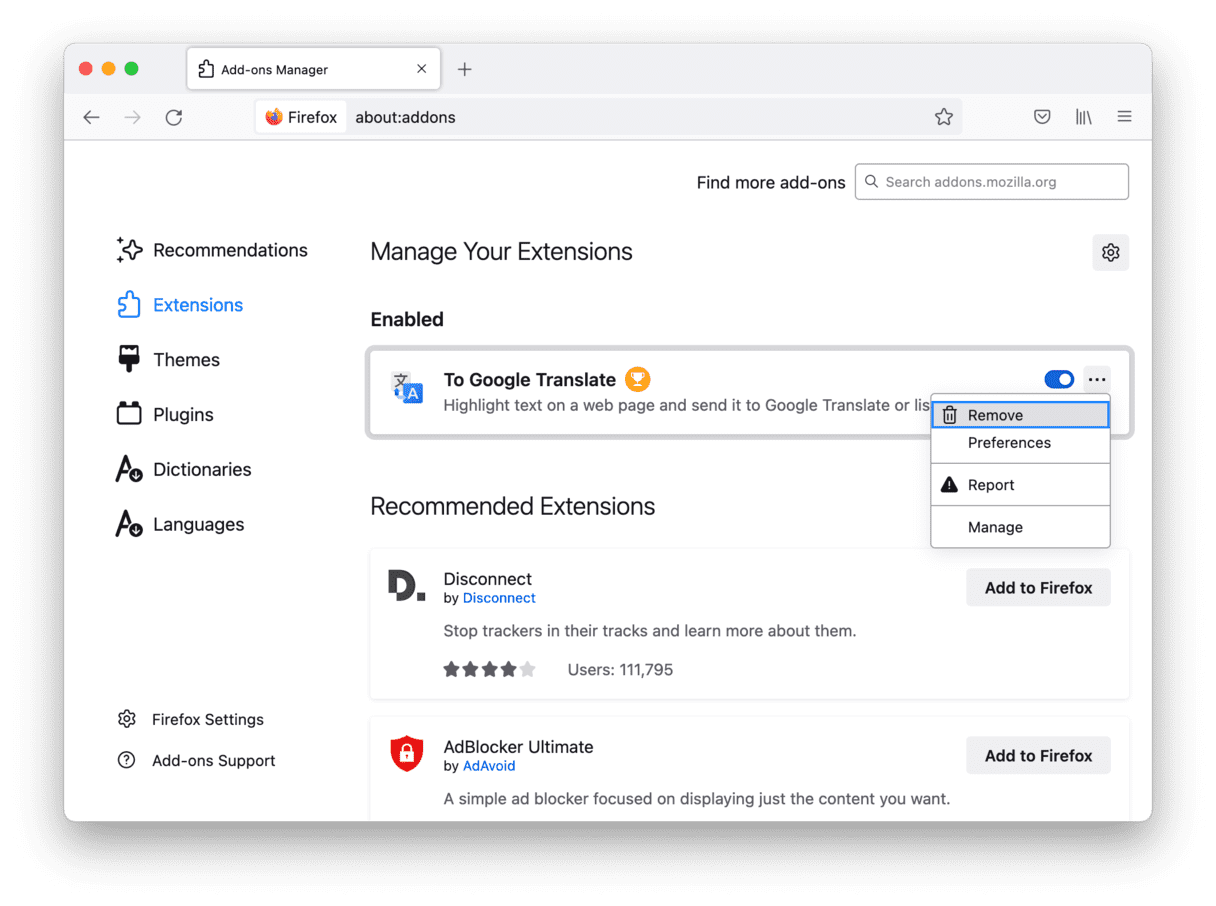The height and width of the screenshot is (906, 1216).
Task: Open the Library icon in toolbar
Action: pos(1084,117)
